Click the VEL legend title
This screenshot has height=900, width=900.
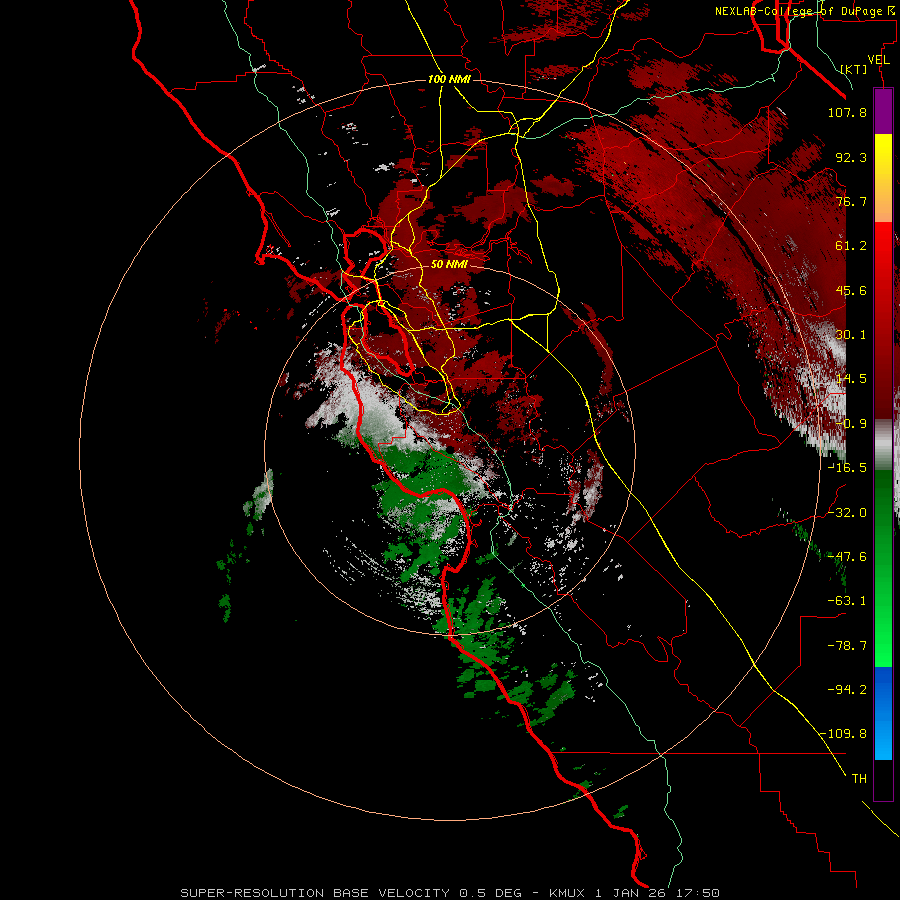(878, 60)
